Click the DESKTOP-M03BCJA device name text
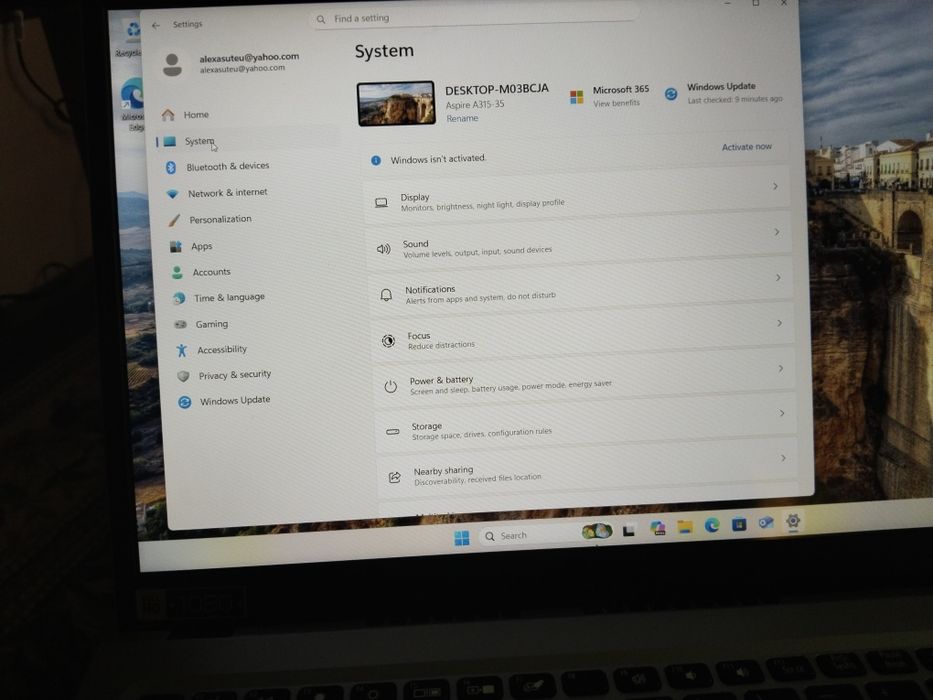This screenshot has height=700, width=933. [x=497, y=89]
